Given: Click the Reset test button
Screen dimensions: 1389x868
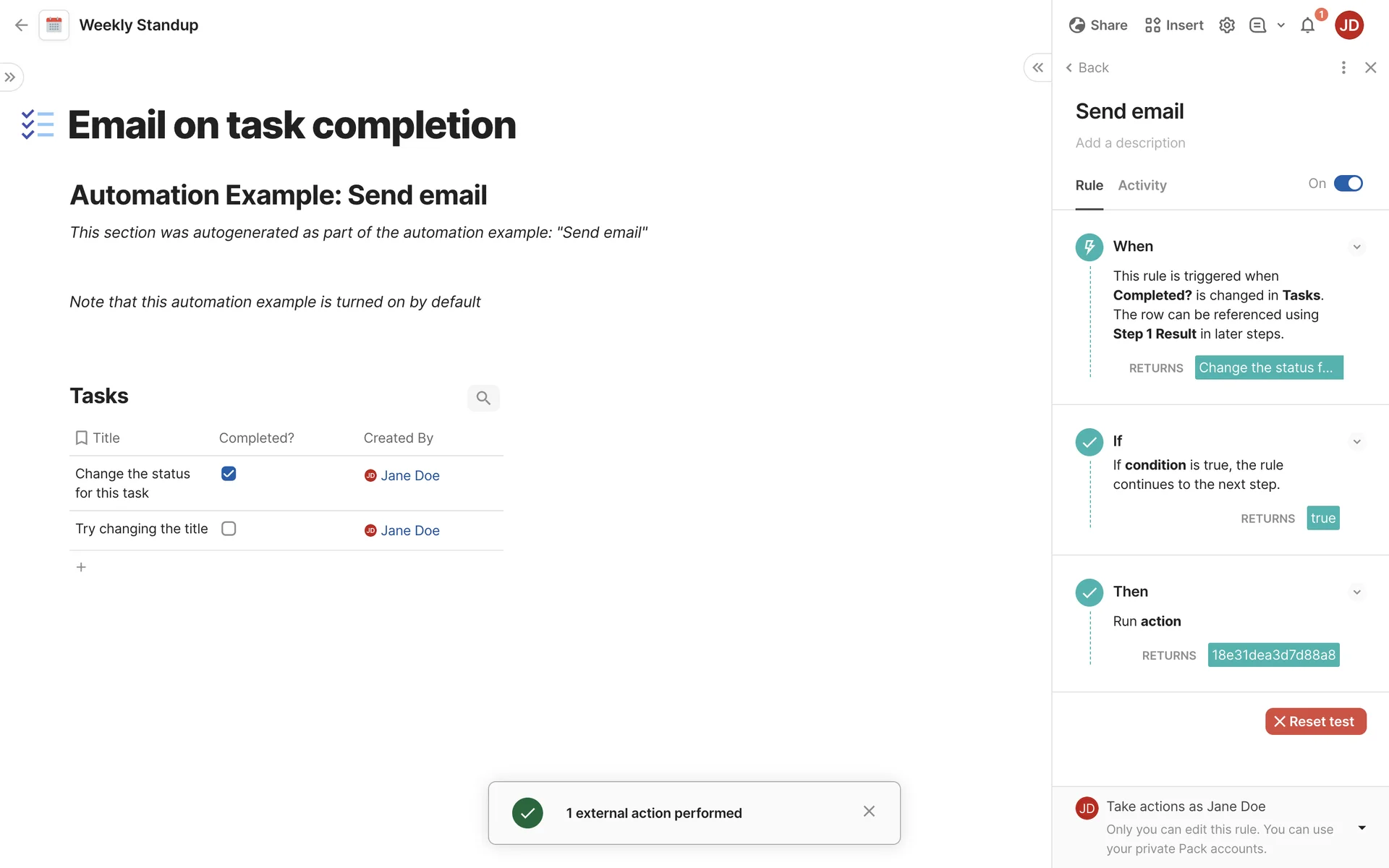Looking at the screenshot, I should tap(1315, 721).
